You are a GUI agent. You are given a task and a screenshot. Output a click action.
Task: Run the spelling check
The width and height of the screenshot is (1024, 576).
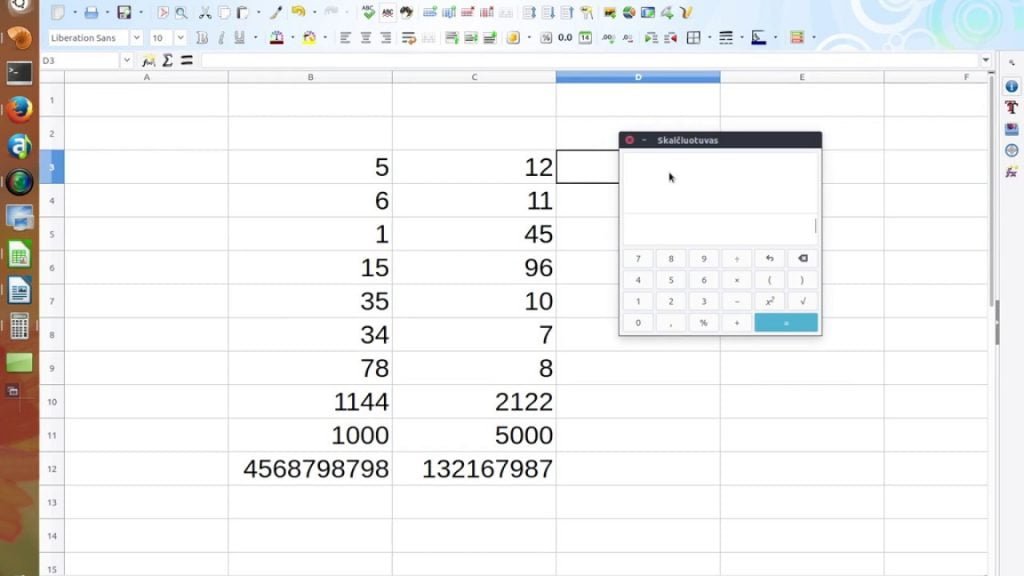[x=368, y=12]
